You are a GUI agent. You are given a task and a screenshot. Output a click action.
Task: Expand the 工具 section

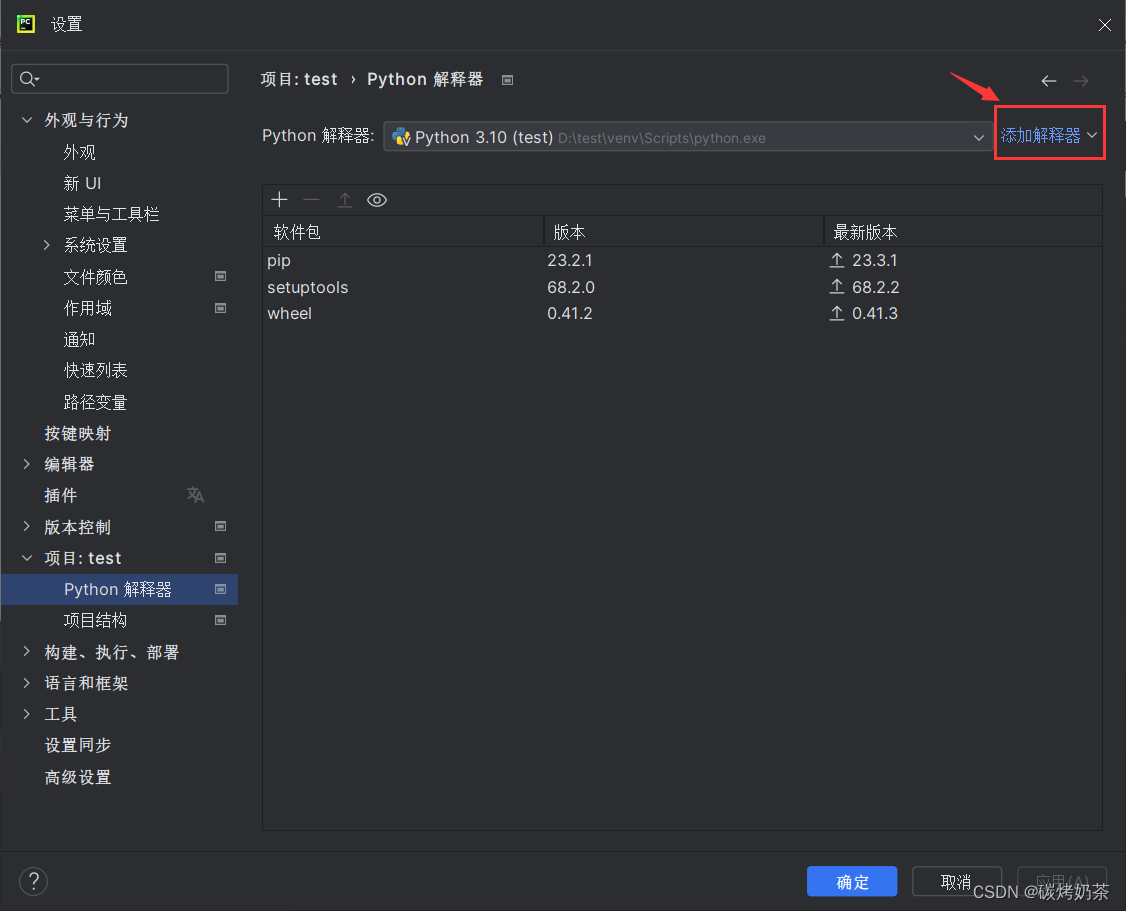[27, 714]
